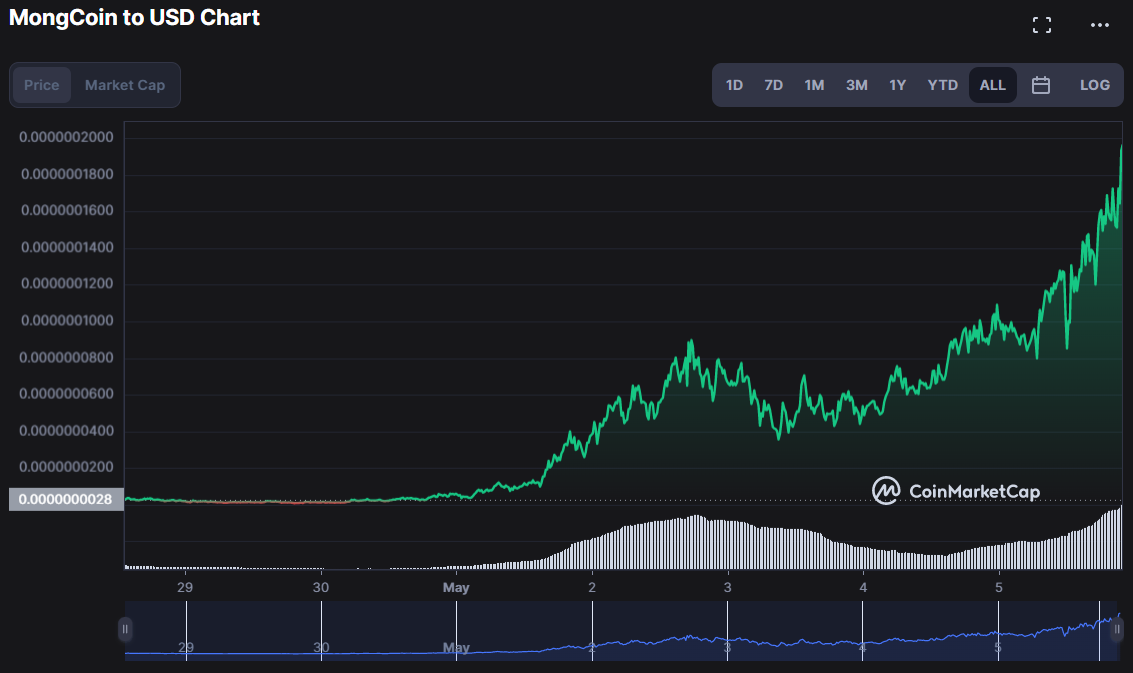Click the chart title MongCoin to USD
Image resolution: width=1133 pixels, height=673 pixels.
pos(133,17)
